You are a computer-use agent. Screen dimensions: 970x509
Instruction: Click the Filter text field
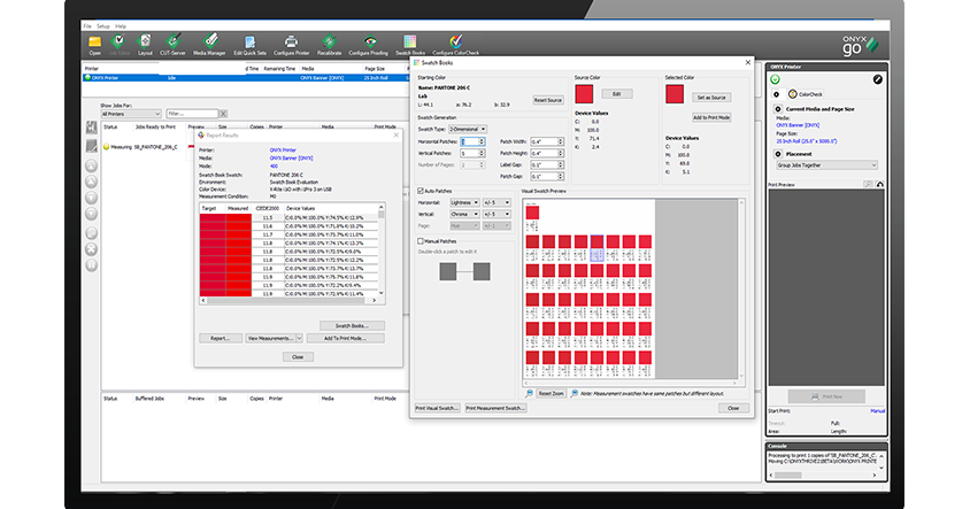192,114
